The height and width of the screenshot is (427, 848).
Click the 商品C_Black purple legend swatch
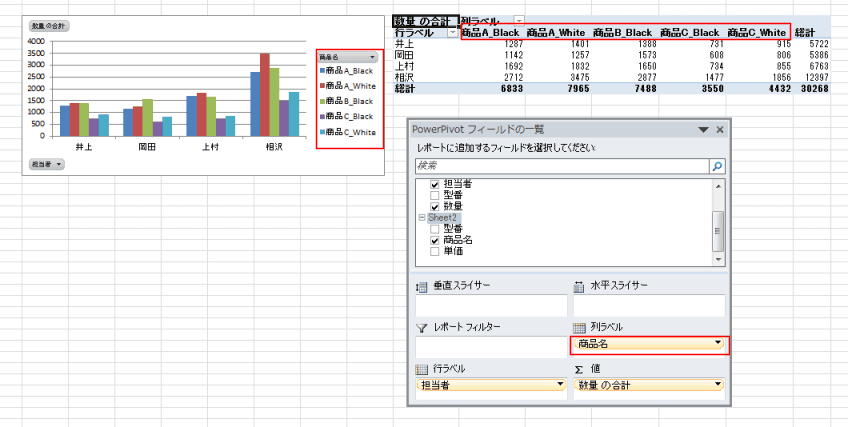(x=322, y=116)
